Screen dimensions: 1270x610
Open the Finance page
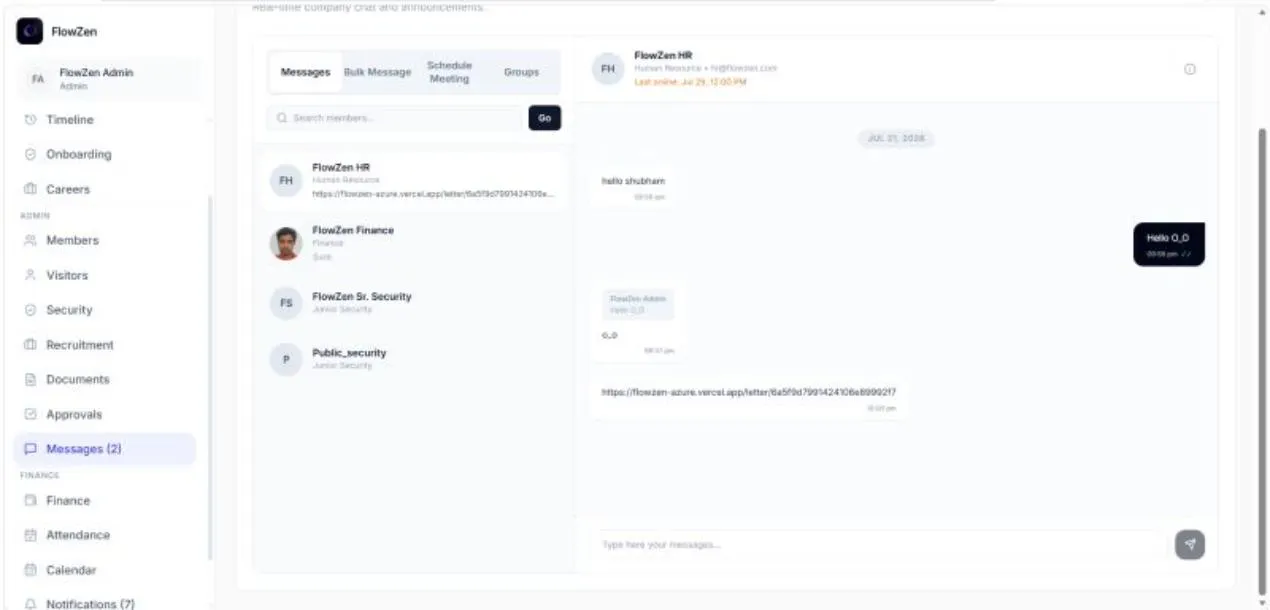point(67,500)
